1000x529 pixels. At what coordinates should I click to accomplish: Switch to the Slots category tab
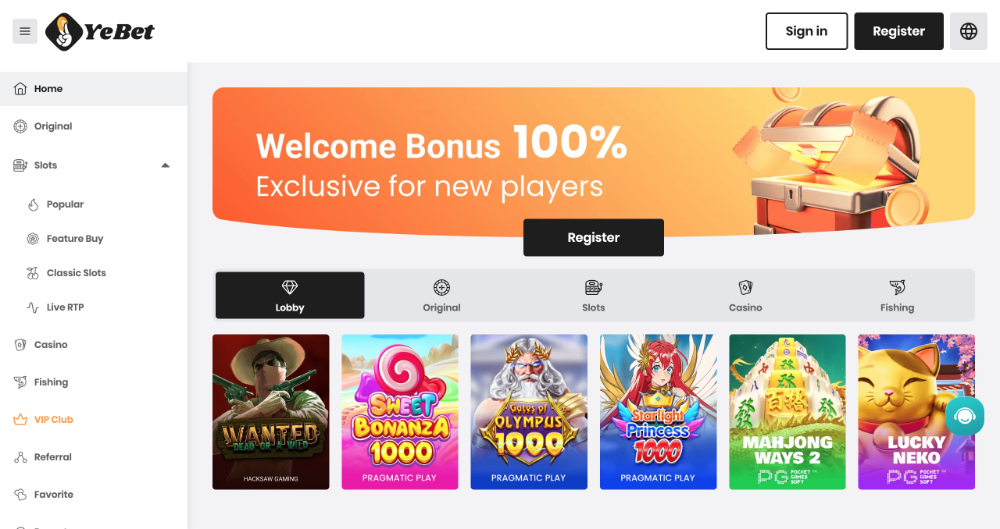pyautogui.click(x=593, y=296)
